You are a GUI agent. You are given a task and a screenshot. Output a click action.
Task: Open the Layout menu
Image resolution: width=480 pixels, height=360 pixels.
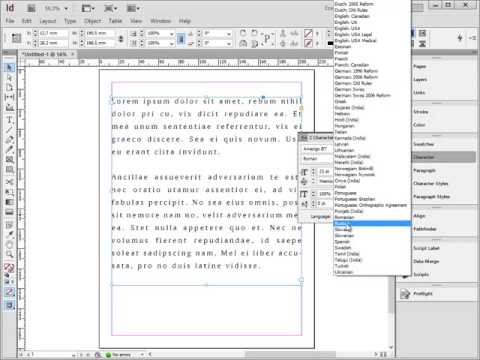pos(48,21)
